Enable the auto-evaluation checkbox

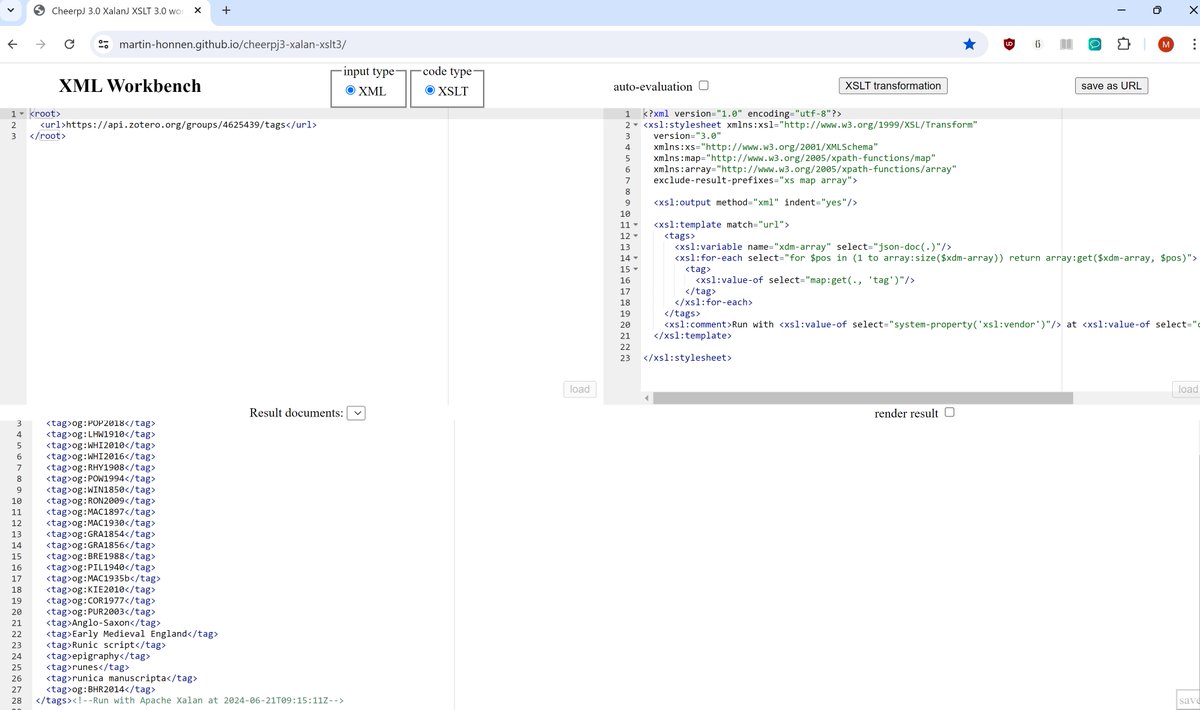click(704, 86)
